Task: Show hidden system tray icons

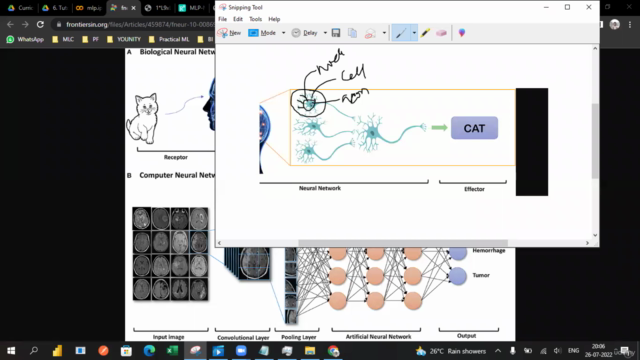Action: click(x=498, y=351)
